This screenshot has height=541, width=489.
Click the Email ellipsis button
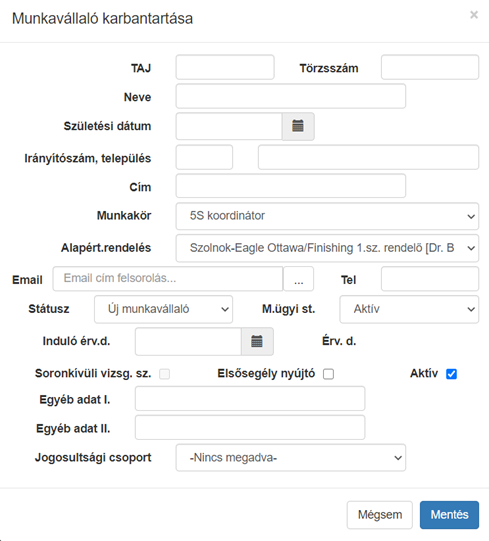299,279
